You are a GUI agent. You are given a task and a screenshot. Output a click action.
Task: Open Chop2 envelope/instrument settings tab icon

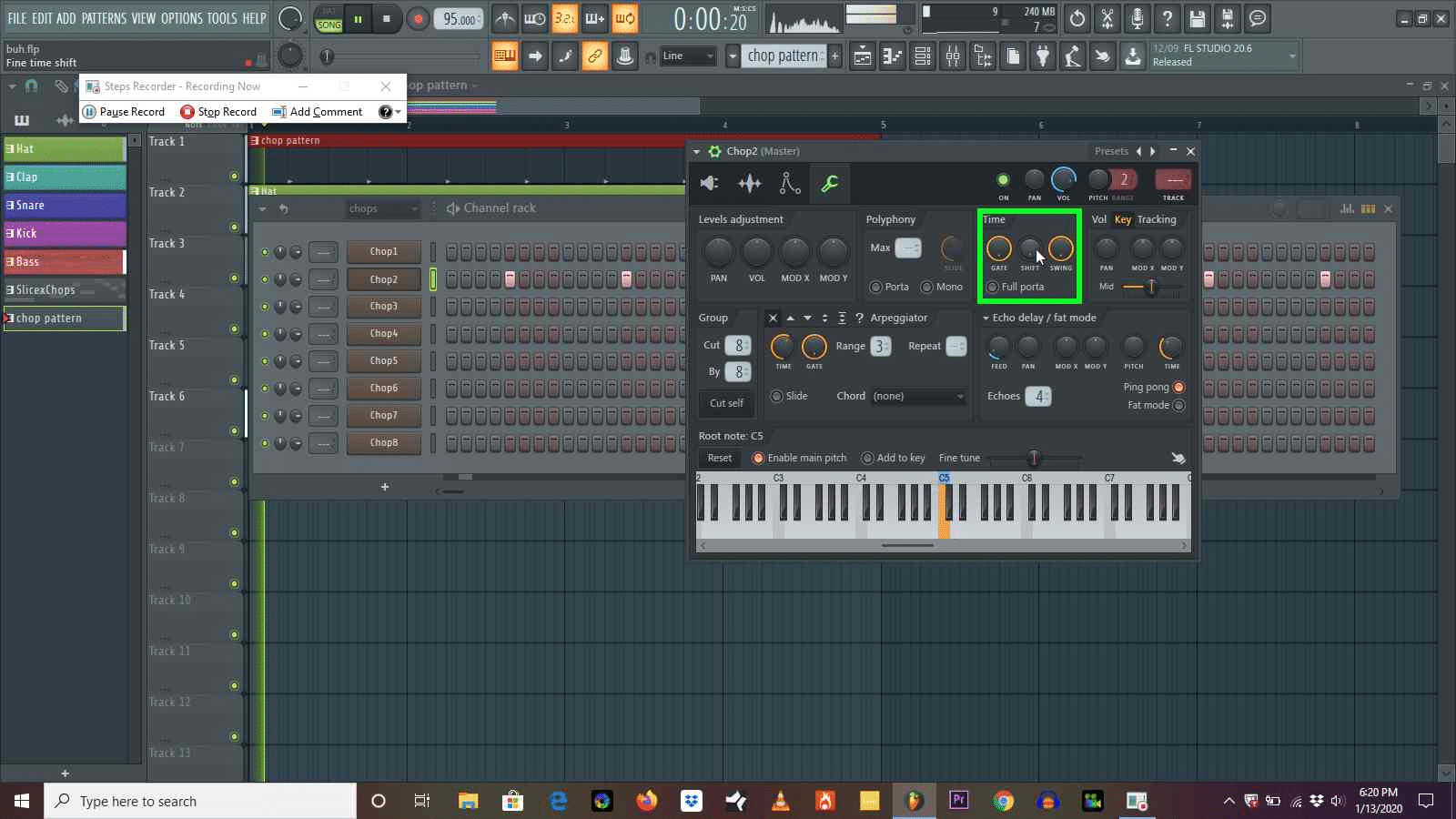pyautogui.click(x=790, y=183)
